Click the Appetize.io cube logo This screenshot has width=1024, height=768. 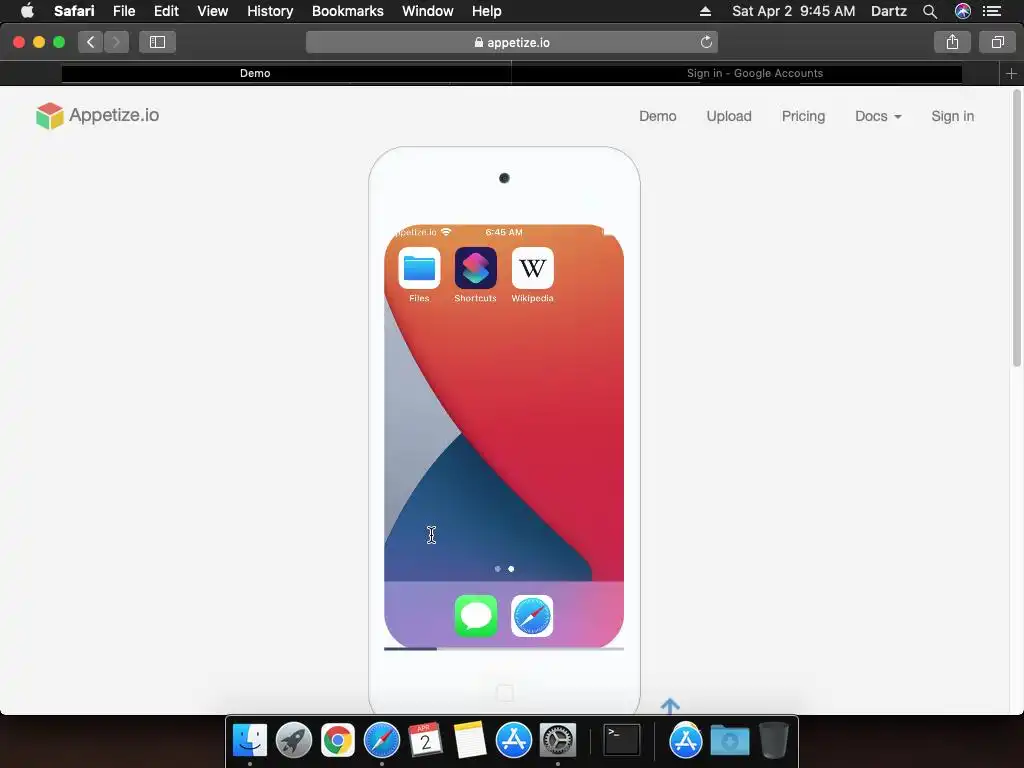coord(50,116)
